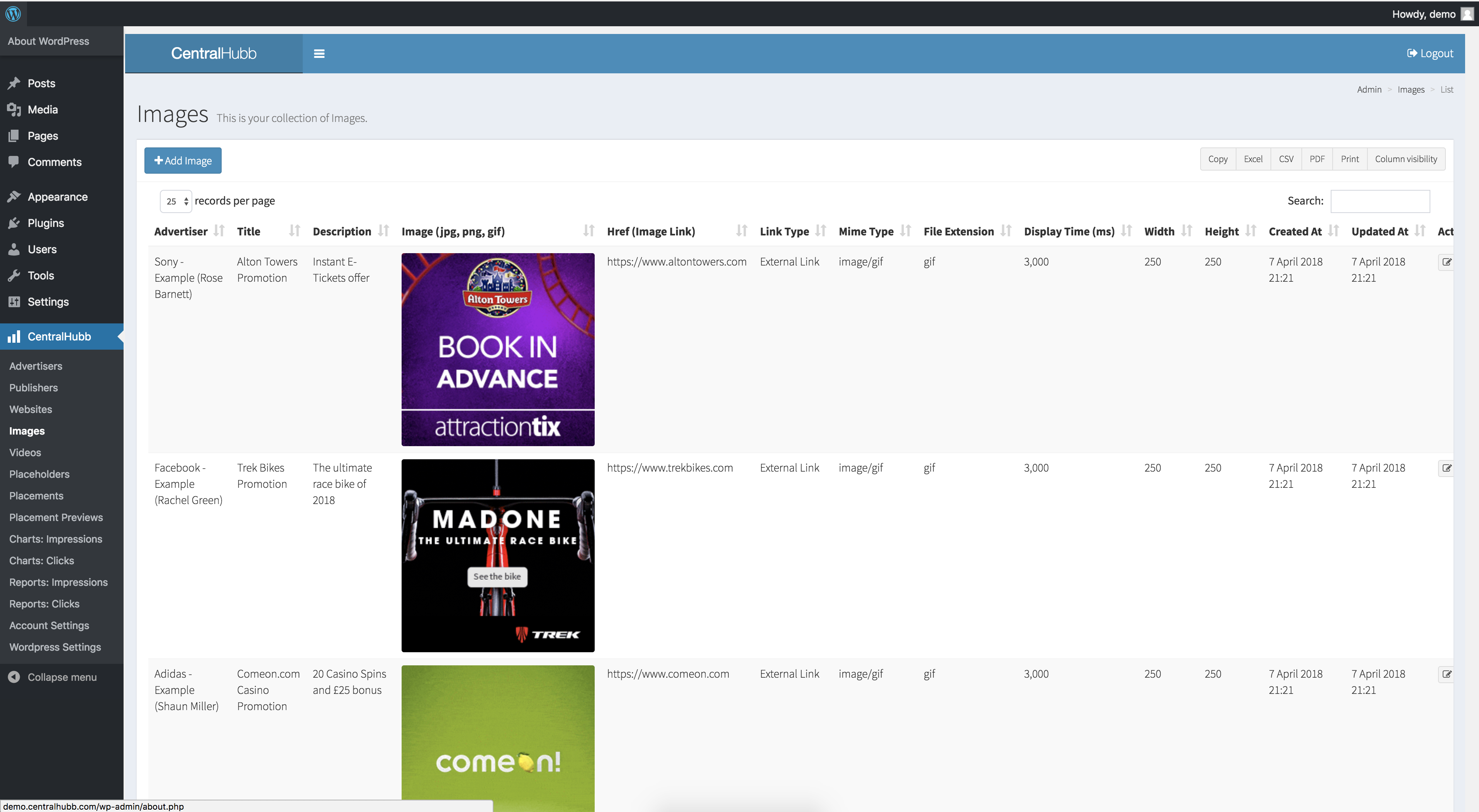Image resolution: width=1479 pixels, height=812 pixels.
Task: Export the table to Excel
Action: 1253,159
